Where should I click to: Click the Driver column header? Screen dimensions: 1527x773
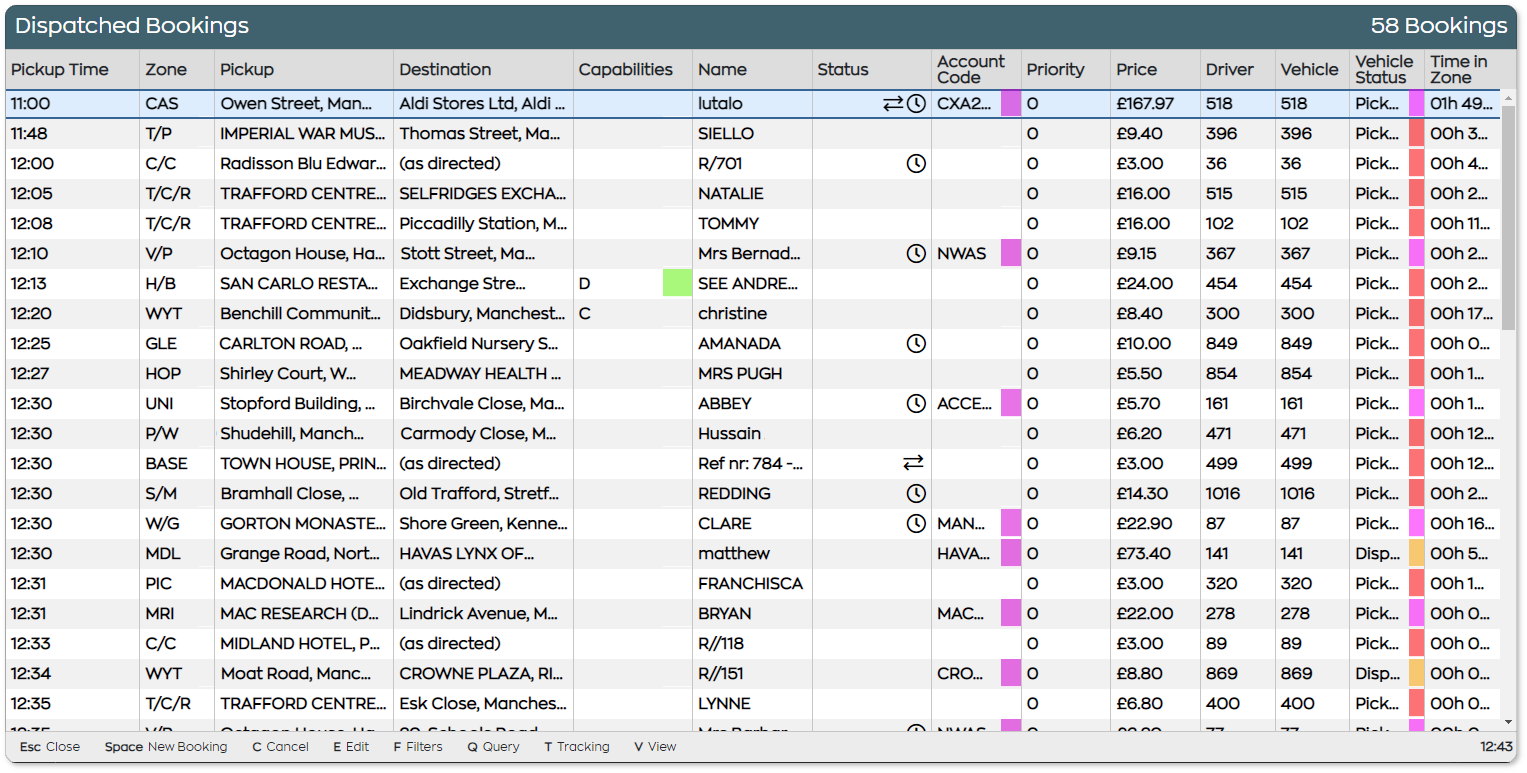pos(1238,70)
